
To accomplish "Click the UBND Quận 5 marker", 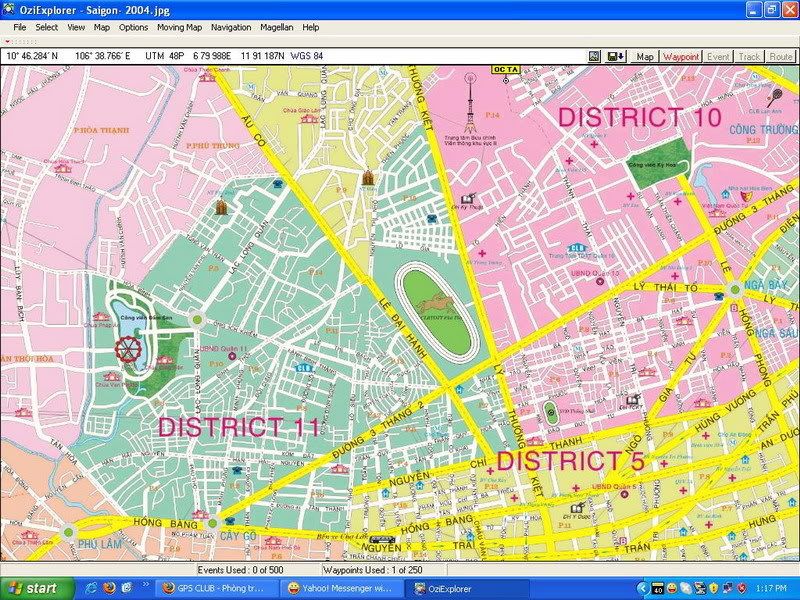I will pos(624,494).
